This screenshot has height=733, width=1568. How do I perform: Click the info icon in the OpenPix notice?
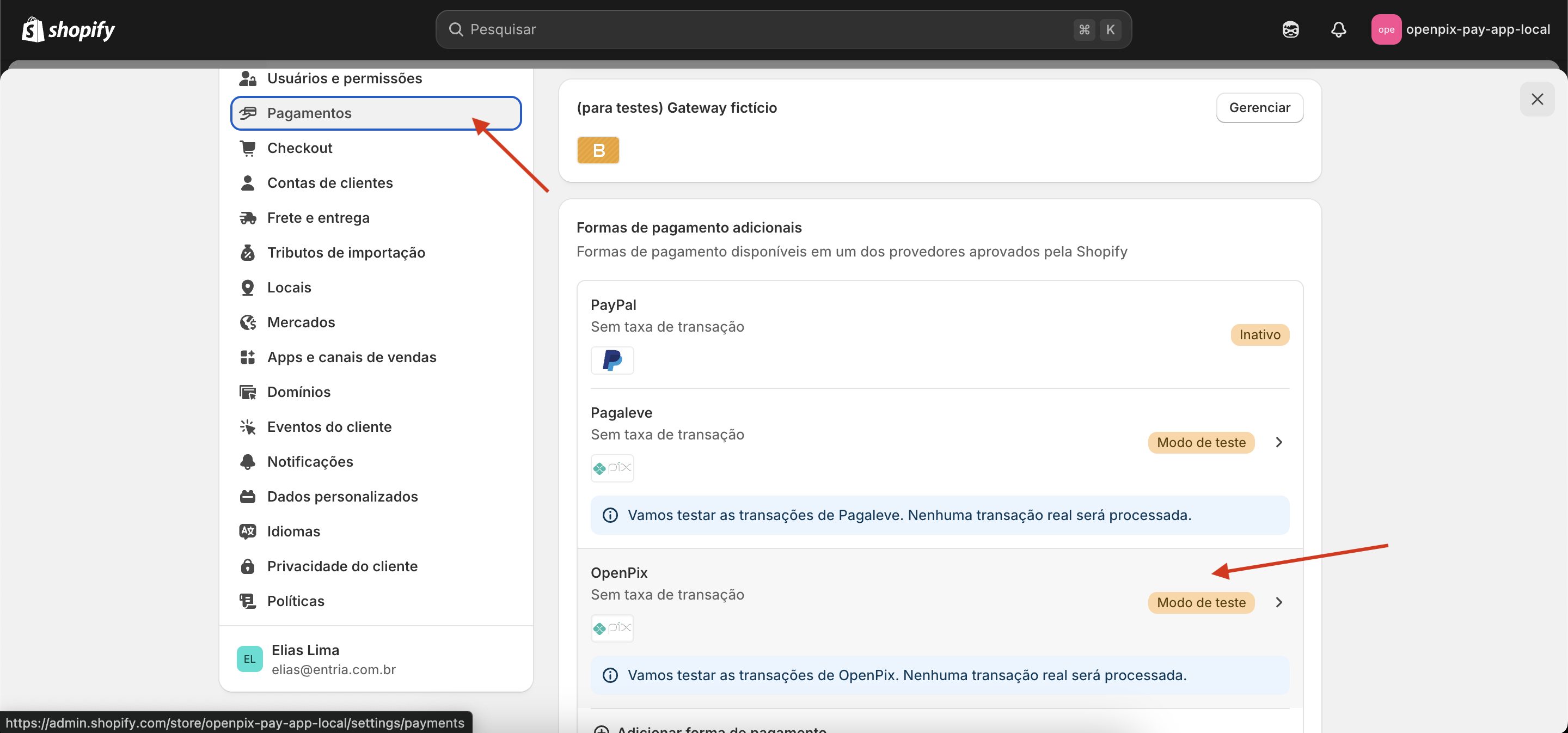pyautogui.click(x=610, y=675)
